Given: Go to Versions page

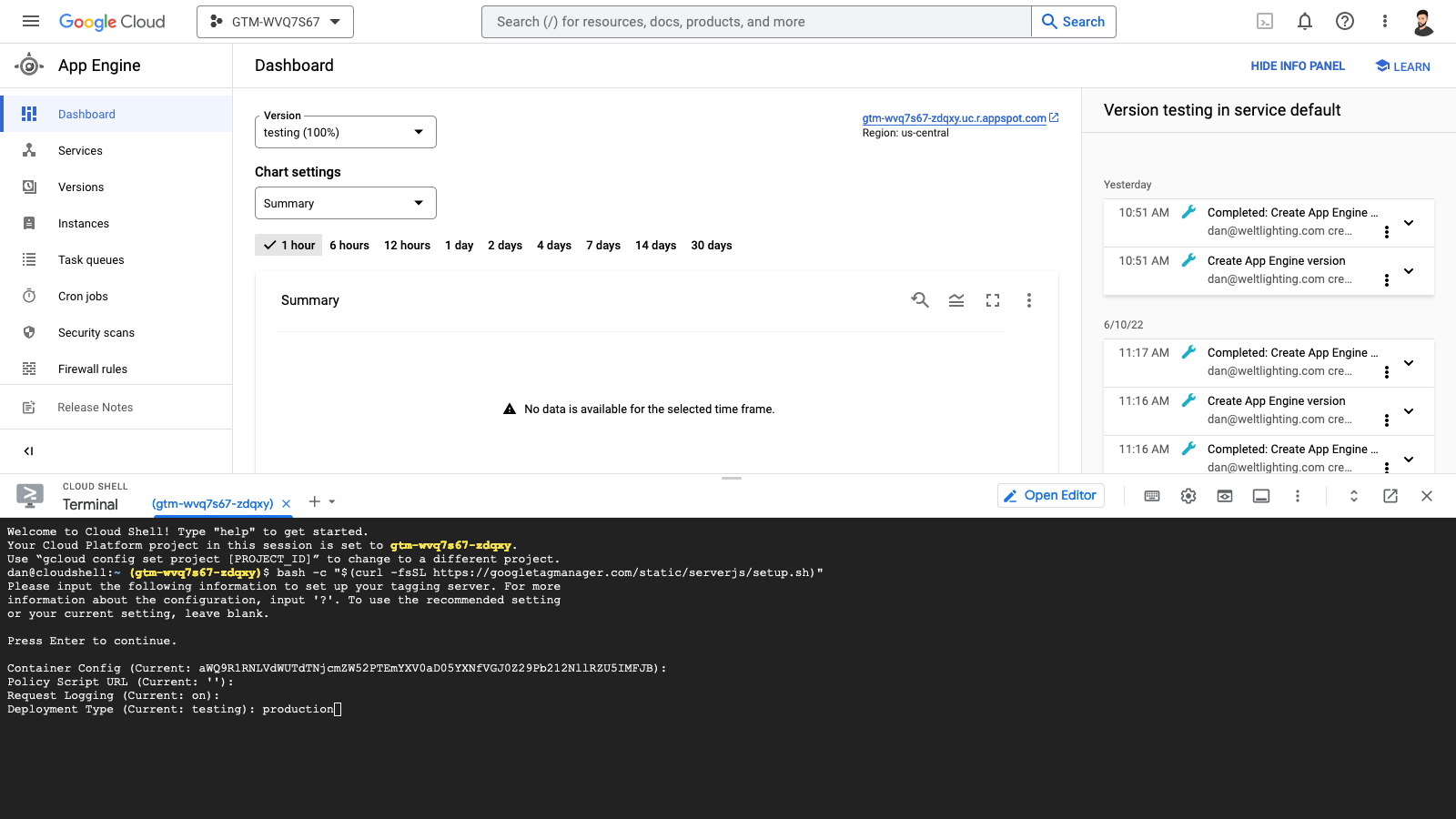Looking at the screenshot, I should (116, 187).
